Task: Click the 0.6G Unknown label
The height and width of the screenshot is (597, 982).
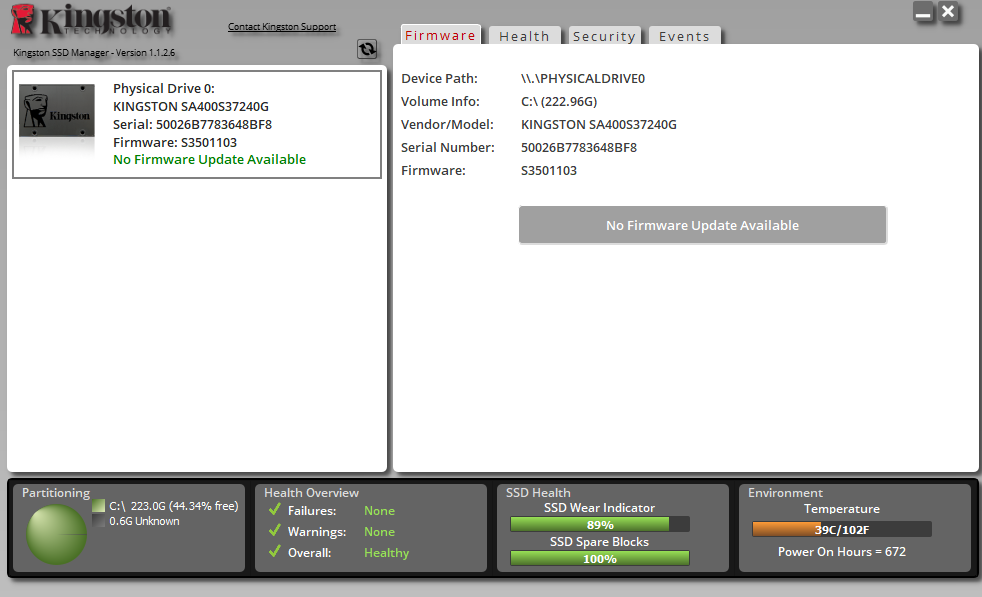Action: coord(144,521)
